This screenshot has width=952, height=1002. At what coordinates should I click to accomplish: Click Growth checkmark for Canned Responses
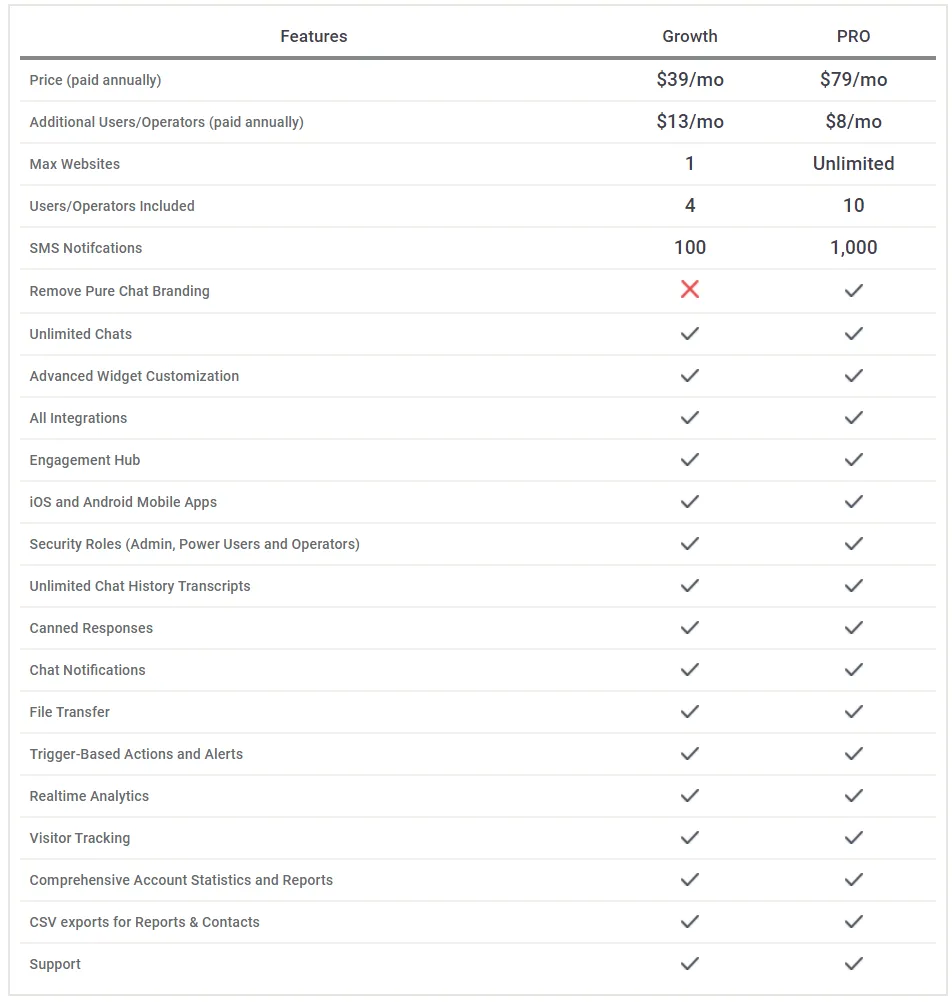click(689, 628)
